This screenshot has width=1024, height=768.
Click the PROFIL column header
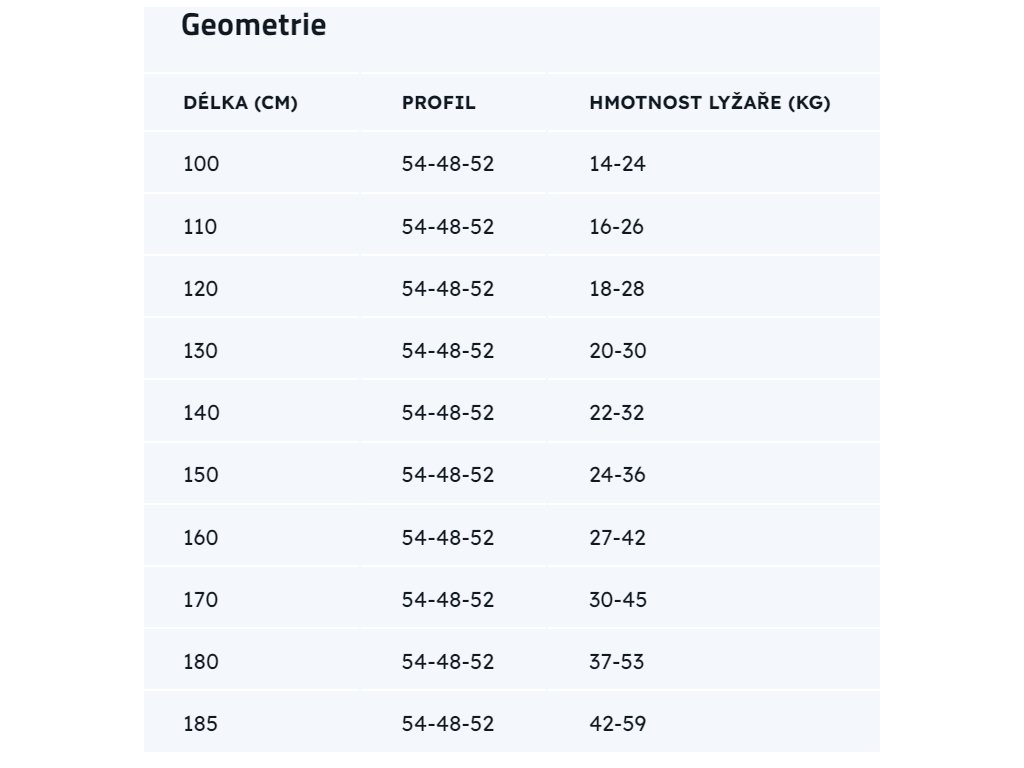[438, 103]
